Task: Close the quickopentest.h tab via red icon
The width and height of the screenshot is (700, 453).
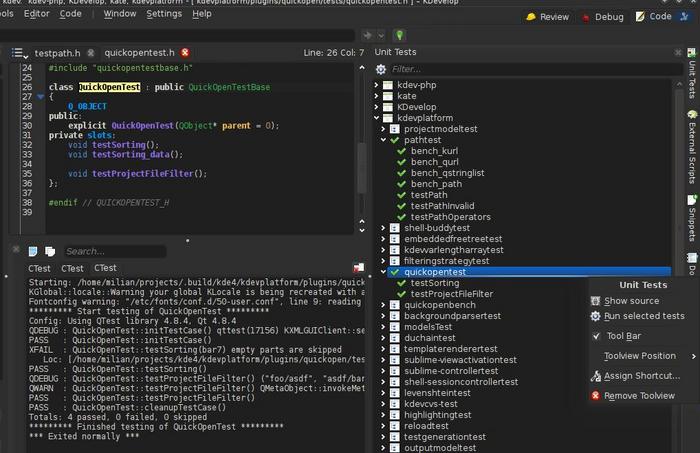Action: (185, 52)
